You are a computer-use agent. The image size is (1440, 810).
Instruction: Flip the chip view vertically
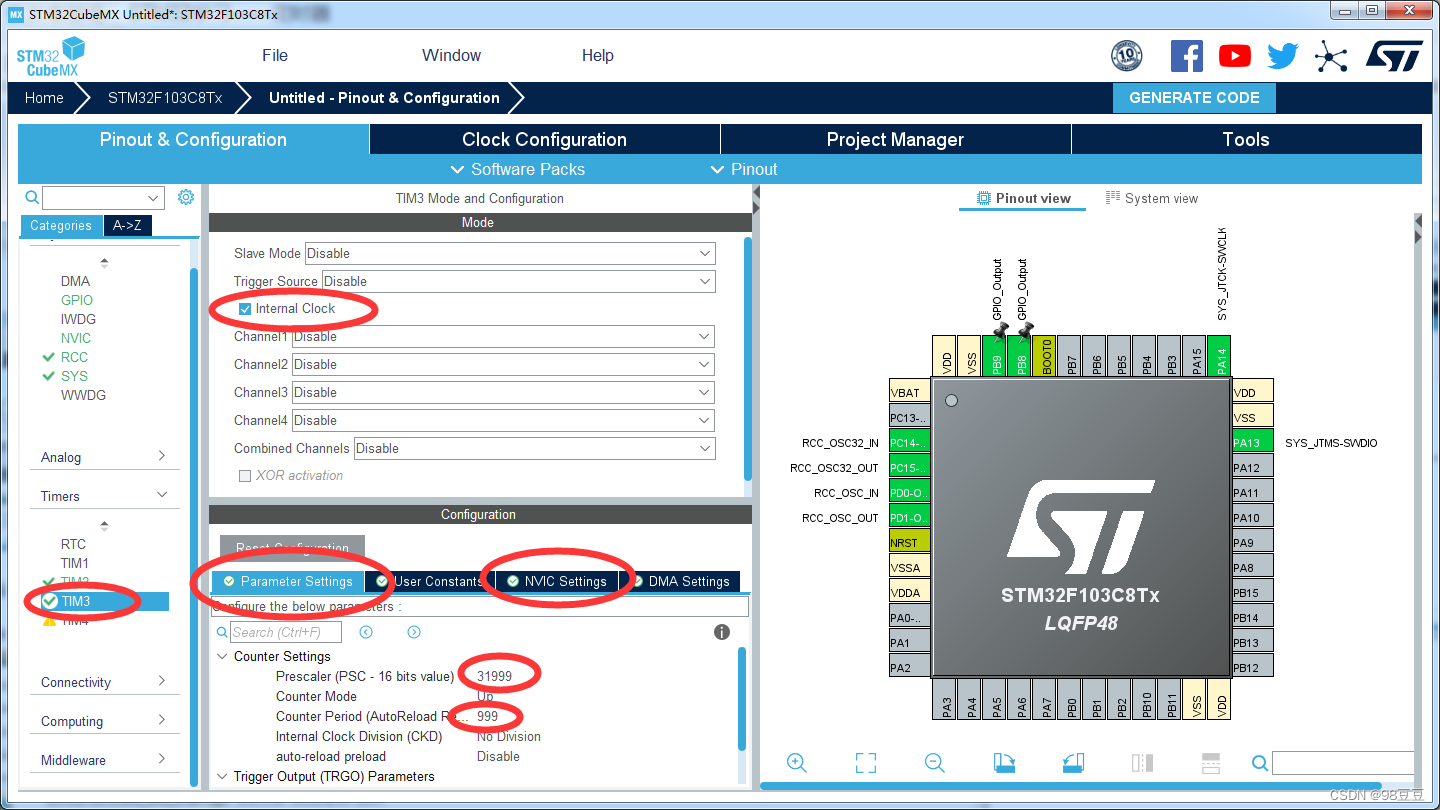click(1211, 763)
